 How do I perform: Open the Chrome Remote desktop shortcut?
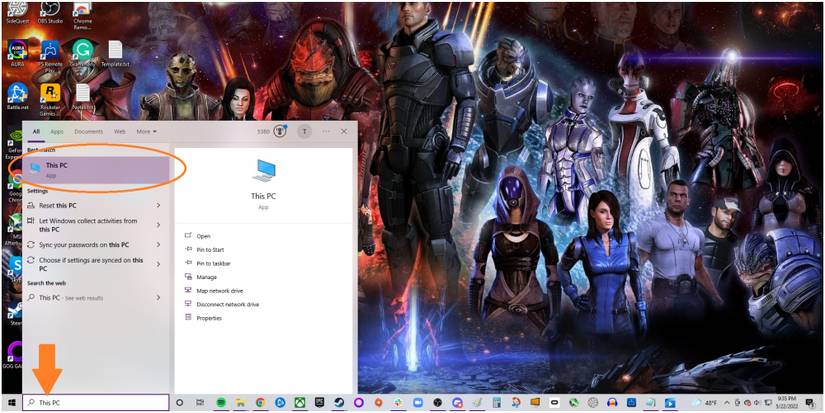tap(82, 14)
